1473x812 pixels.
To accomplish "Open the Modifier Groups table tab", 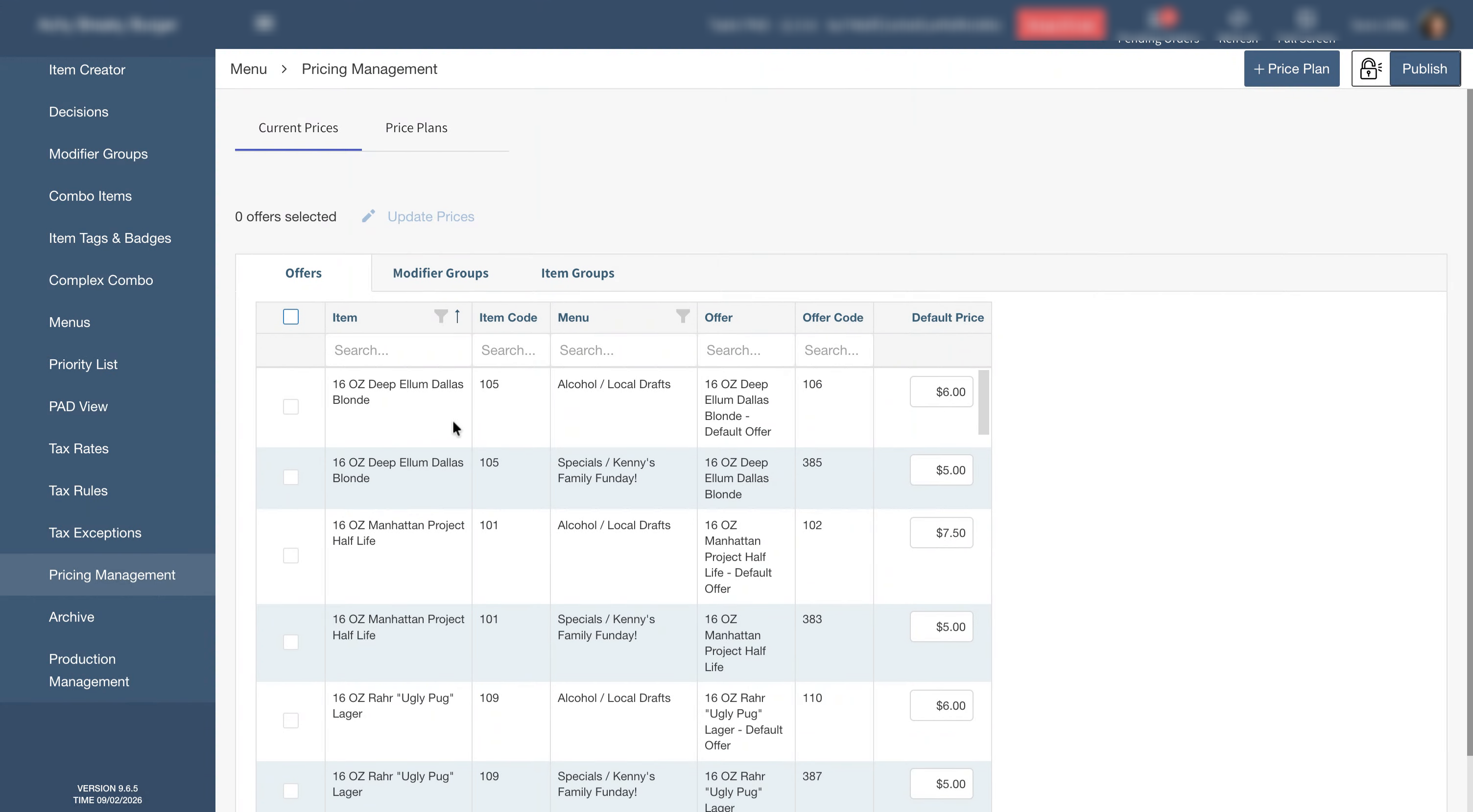I will click(440, 273).
